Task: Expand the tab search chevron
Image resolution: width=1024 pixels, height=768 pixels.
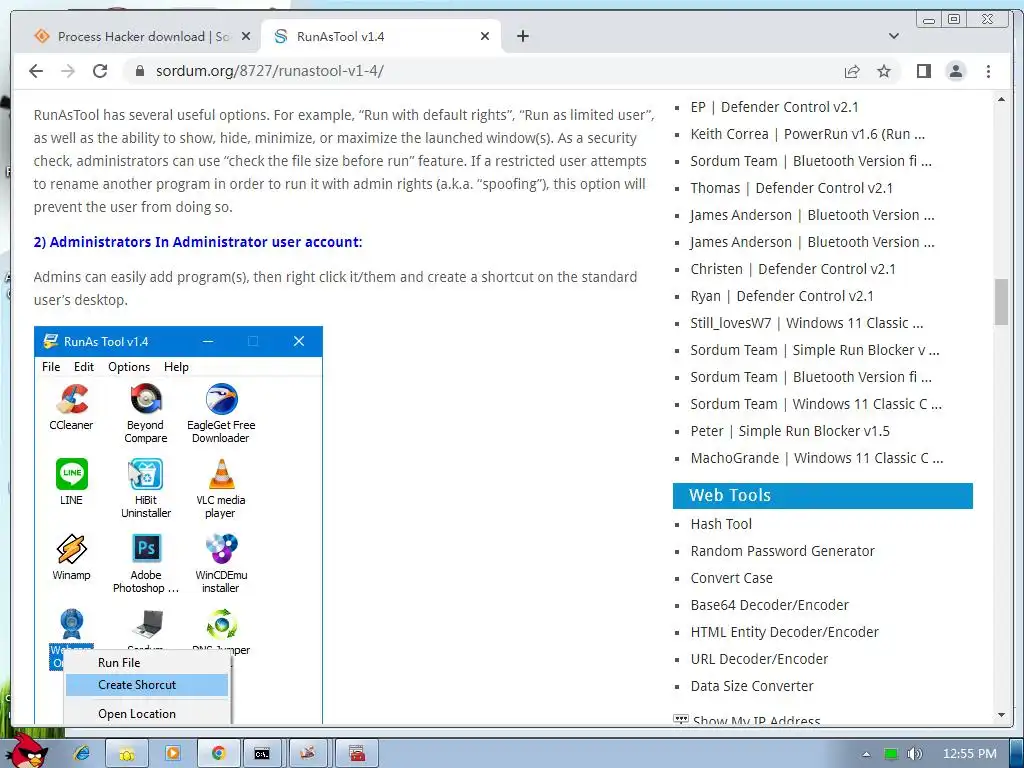Action: [x=894, y=37]
